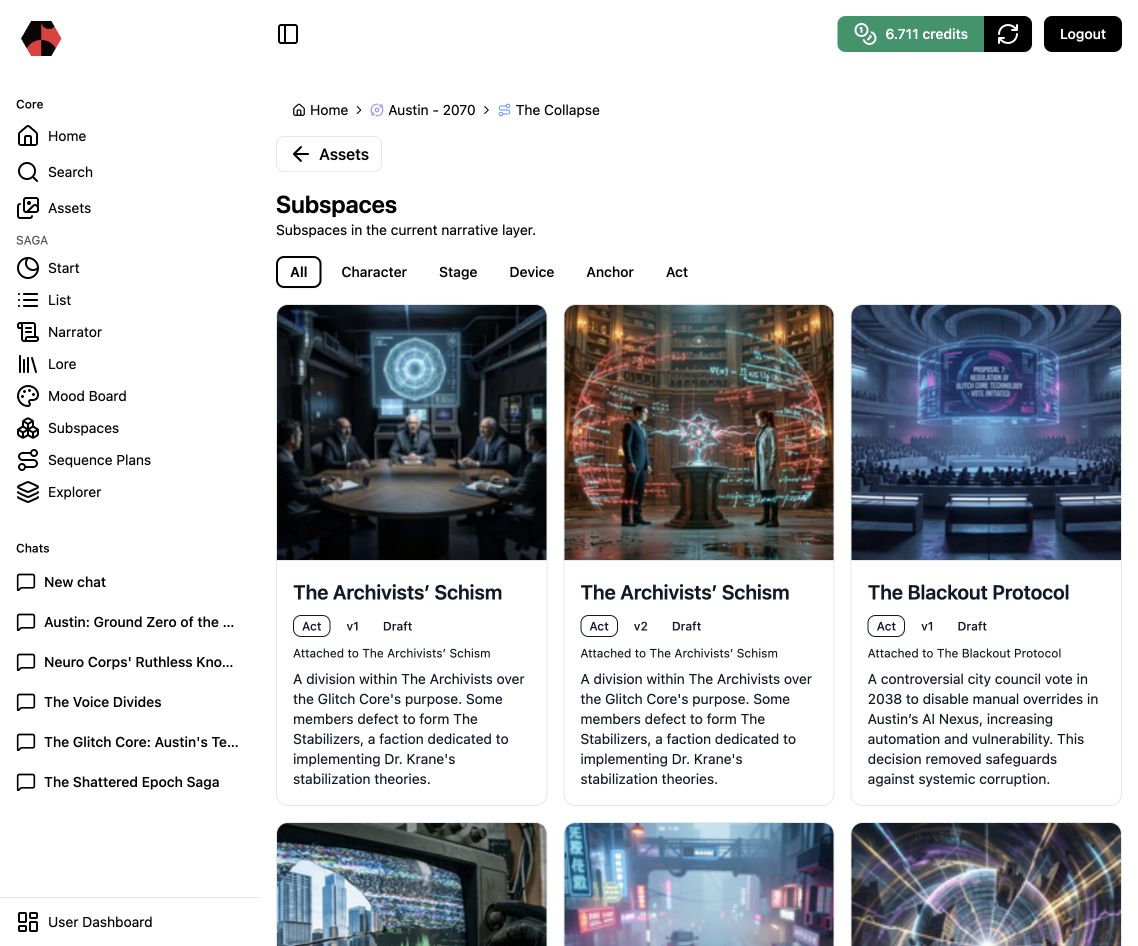Image resolution: width=1138 pixels, height=946 pixels.
Task: Filter subspaces by Character
Action: (x=374, y=272)
